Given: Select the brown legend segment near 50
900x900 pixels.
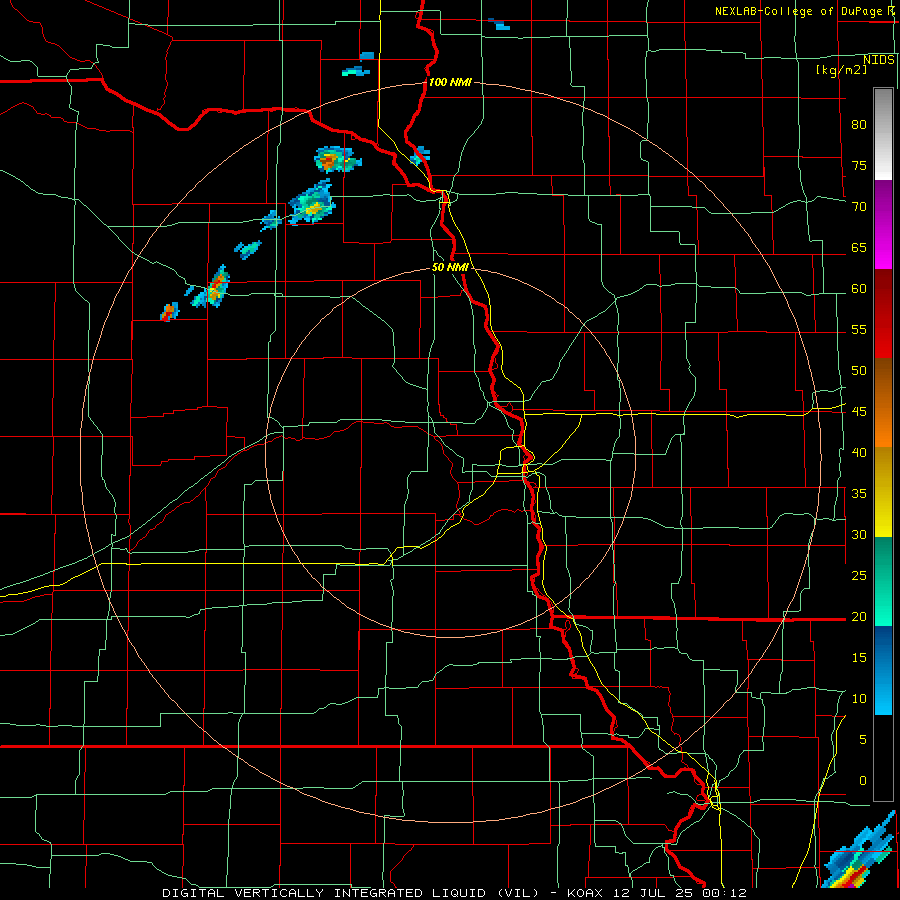Looking at the screenshot, I should (x=883, y=381).
